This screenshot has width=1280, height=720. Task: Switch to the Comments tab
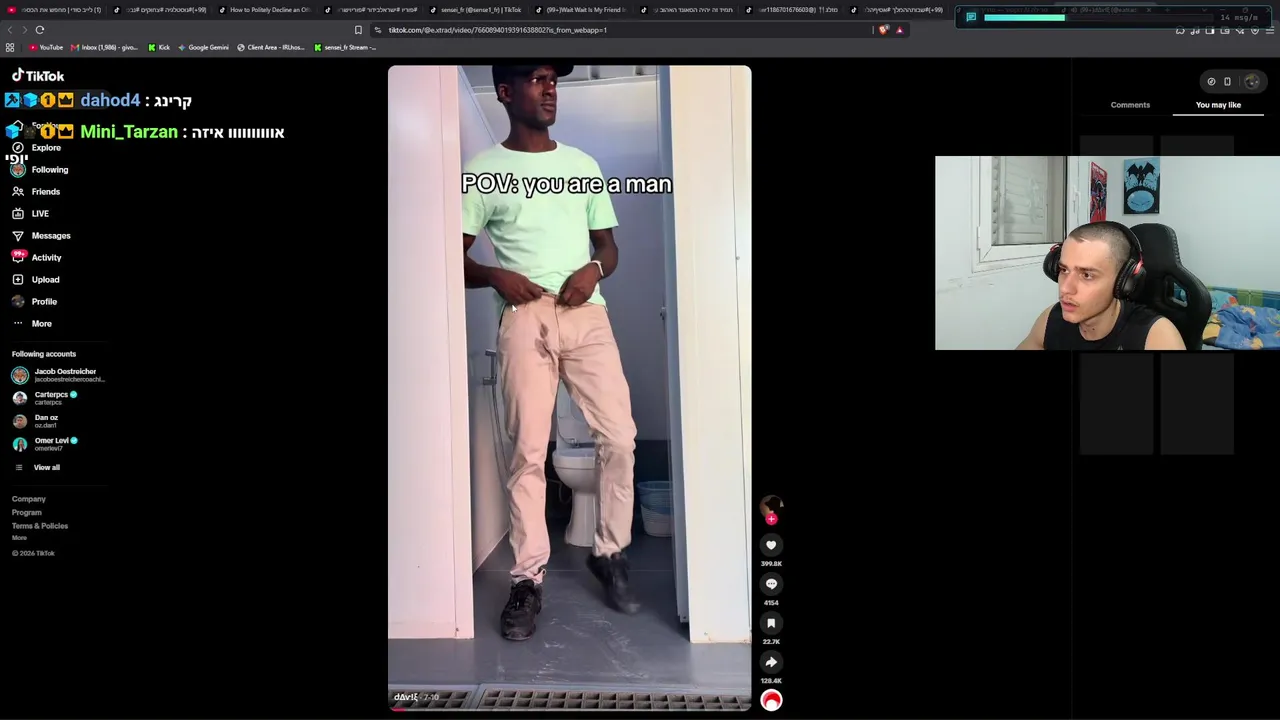[1130, 105]
